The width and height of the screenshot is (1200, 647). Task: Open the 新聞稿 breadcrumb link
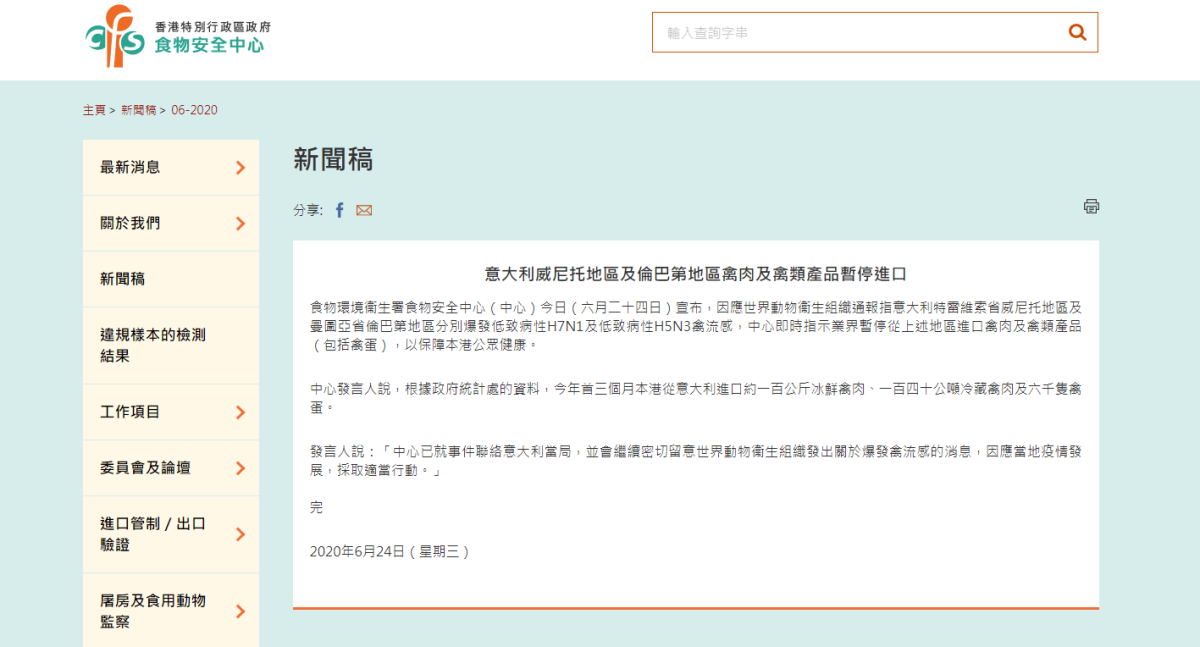pyautogui.click(x=138, y=110)
